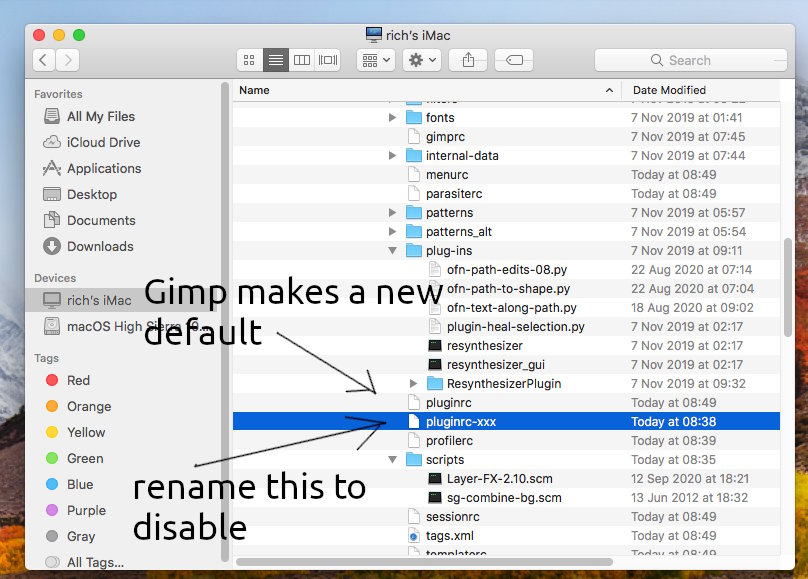
Task: Select the pluginrc-xxx file
Action: tap(506, 422)
